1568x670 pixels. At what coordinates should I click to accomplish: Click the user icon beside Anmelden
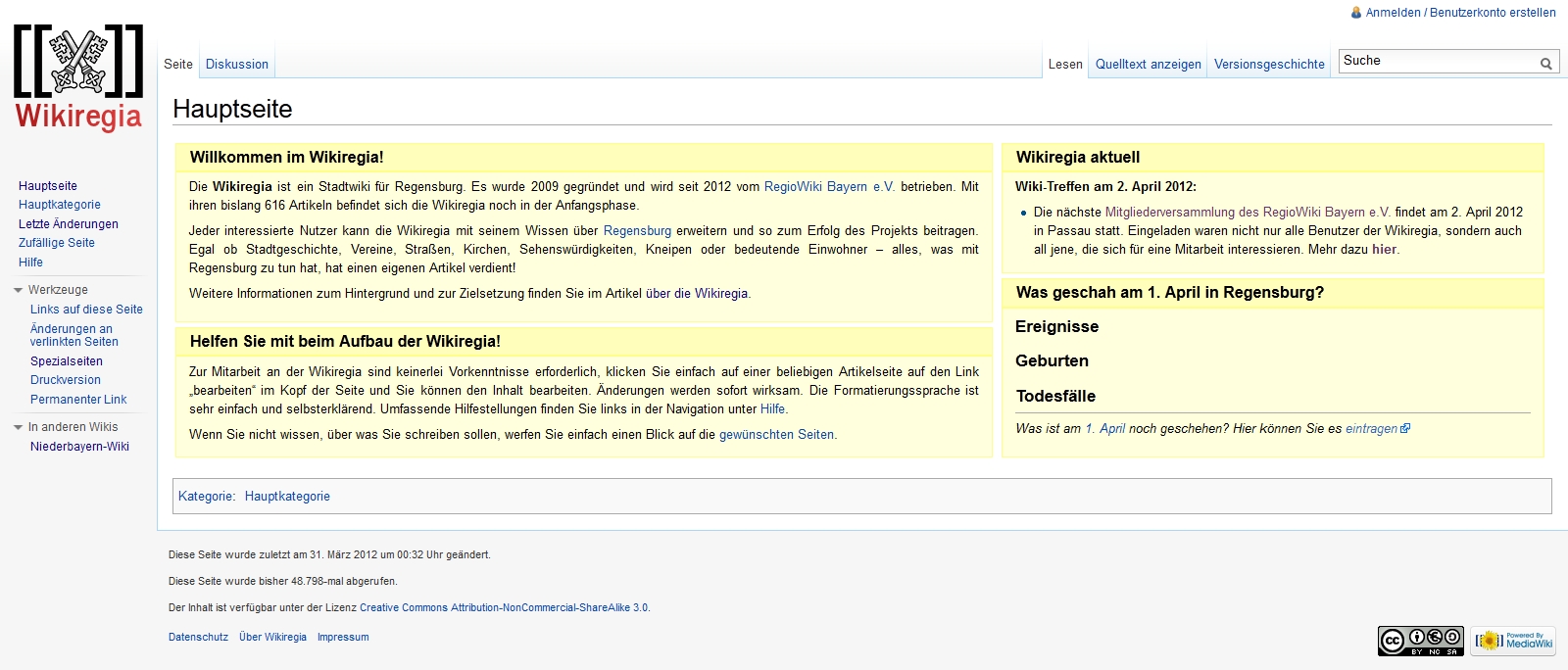[1356, 13]
